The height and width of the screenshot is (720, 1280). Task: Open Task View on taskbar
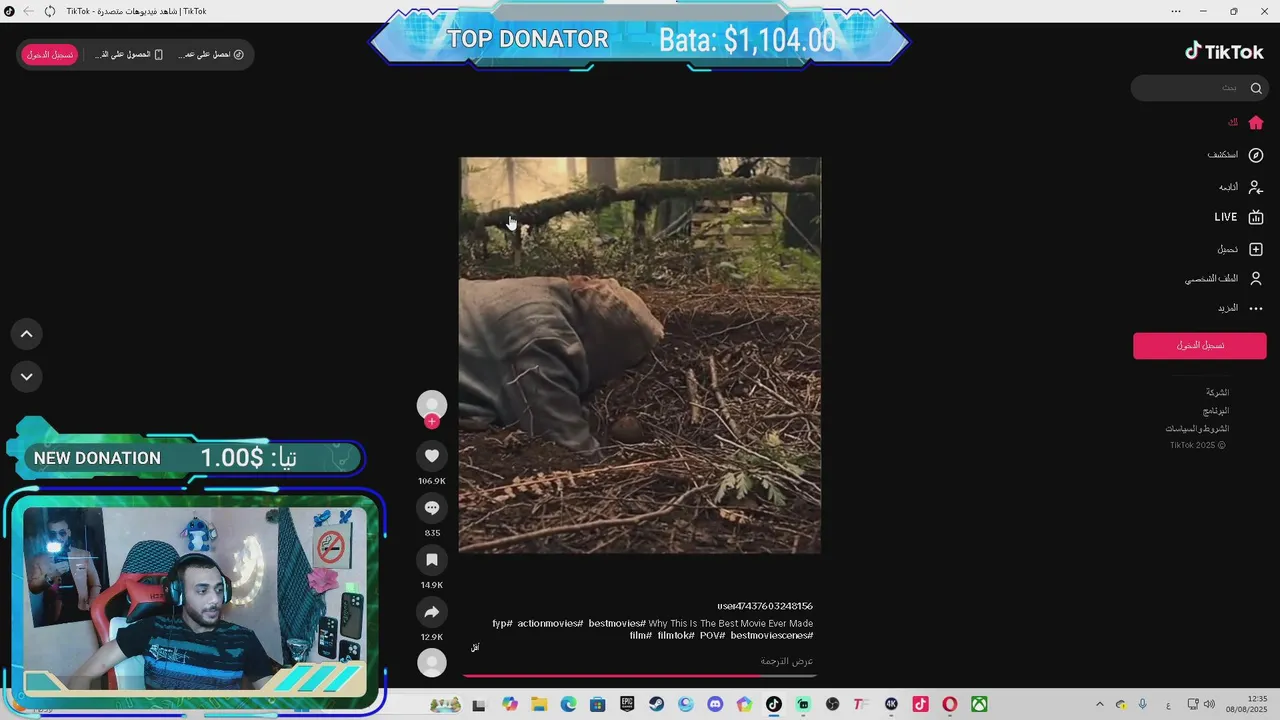click(479, 705)
